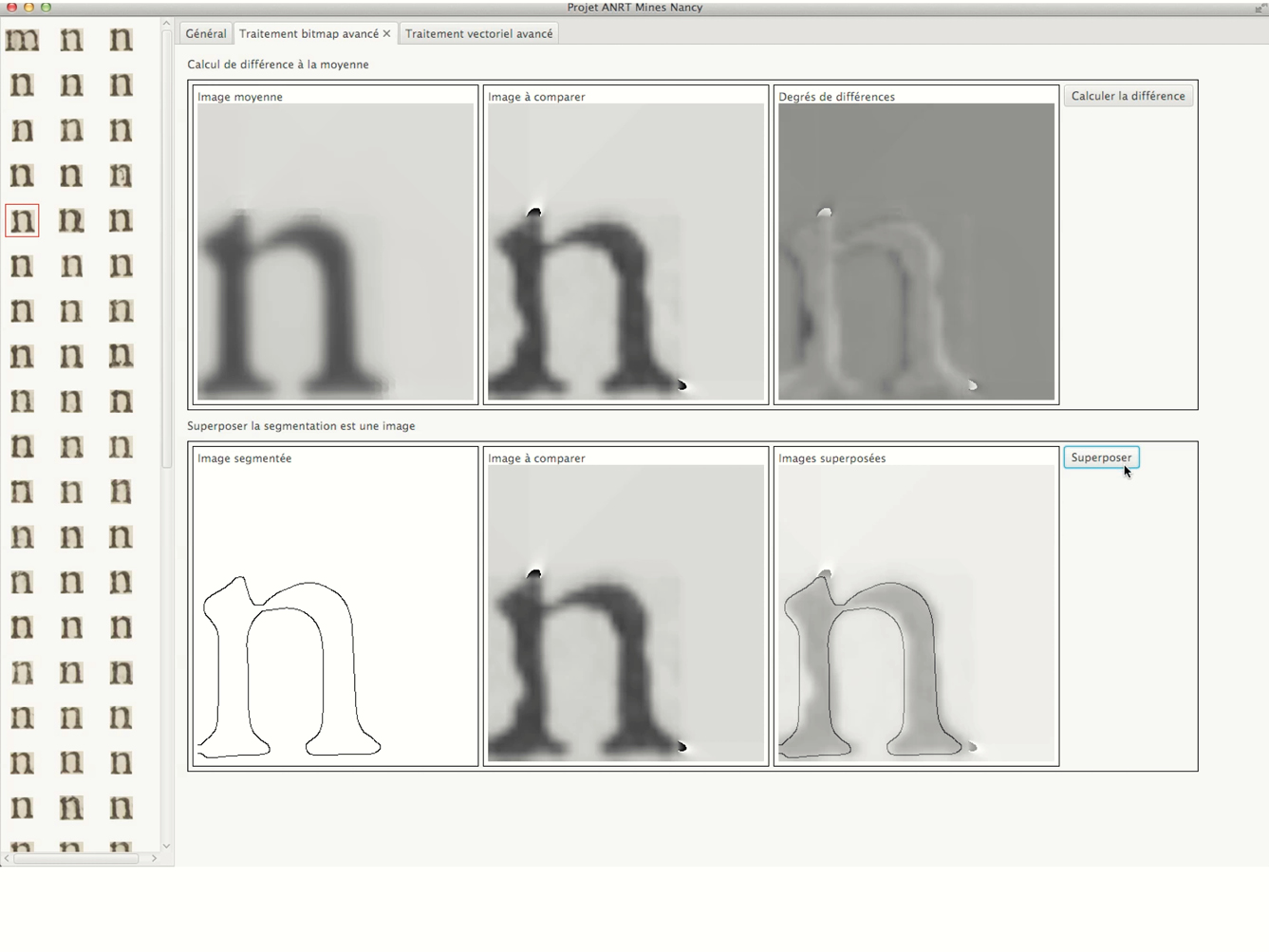Select the Traitement bitmap avancé tab
The width and height of the screenshot is (1269, 952).
(308, 33)
